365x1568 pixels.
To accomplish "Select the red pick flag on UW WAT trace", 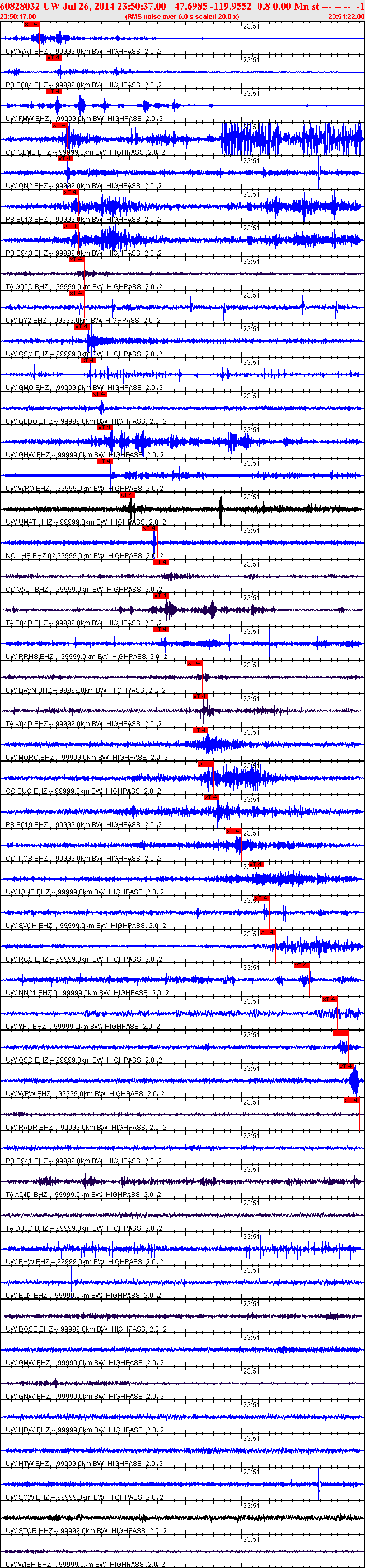I will tap(31, 24).
